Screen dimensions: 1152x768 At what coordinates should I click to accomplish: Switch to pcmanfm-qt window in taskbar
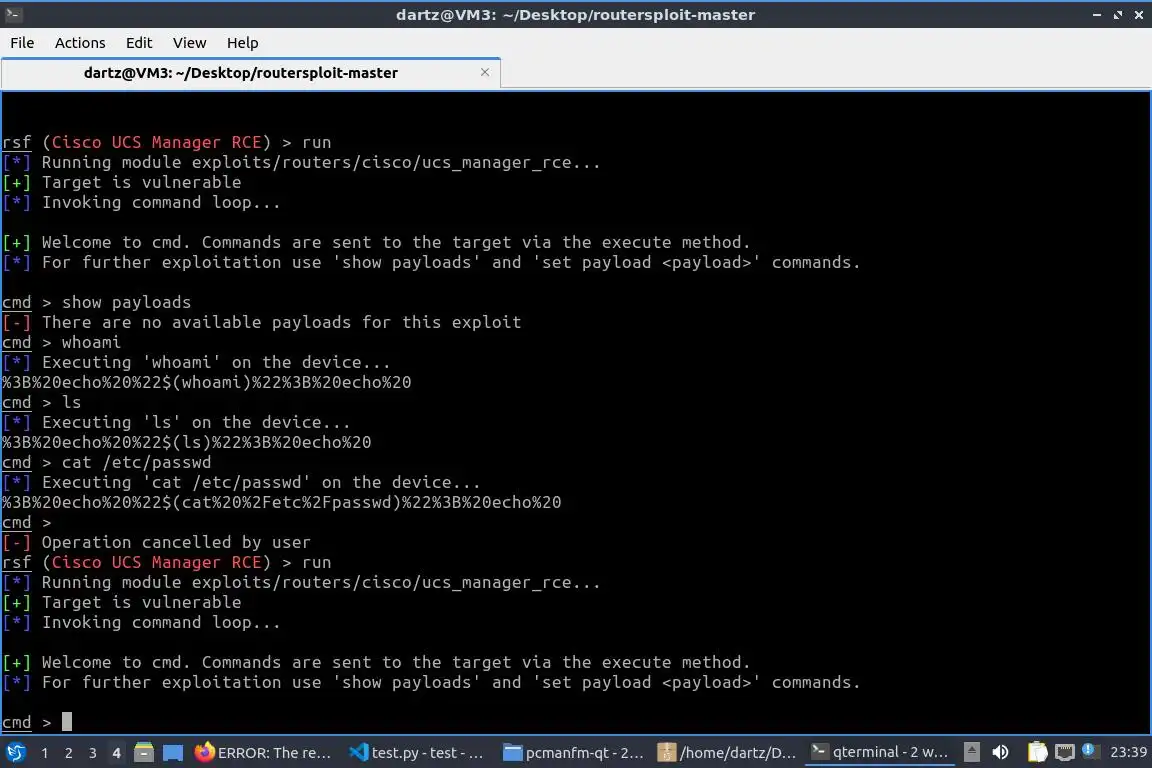pos(574,753)
